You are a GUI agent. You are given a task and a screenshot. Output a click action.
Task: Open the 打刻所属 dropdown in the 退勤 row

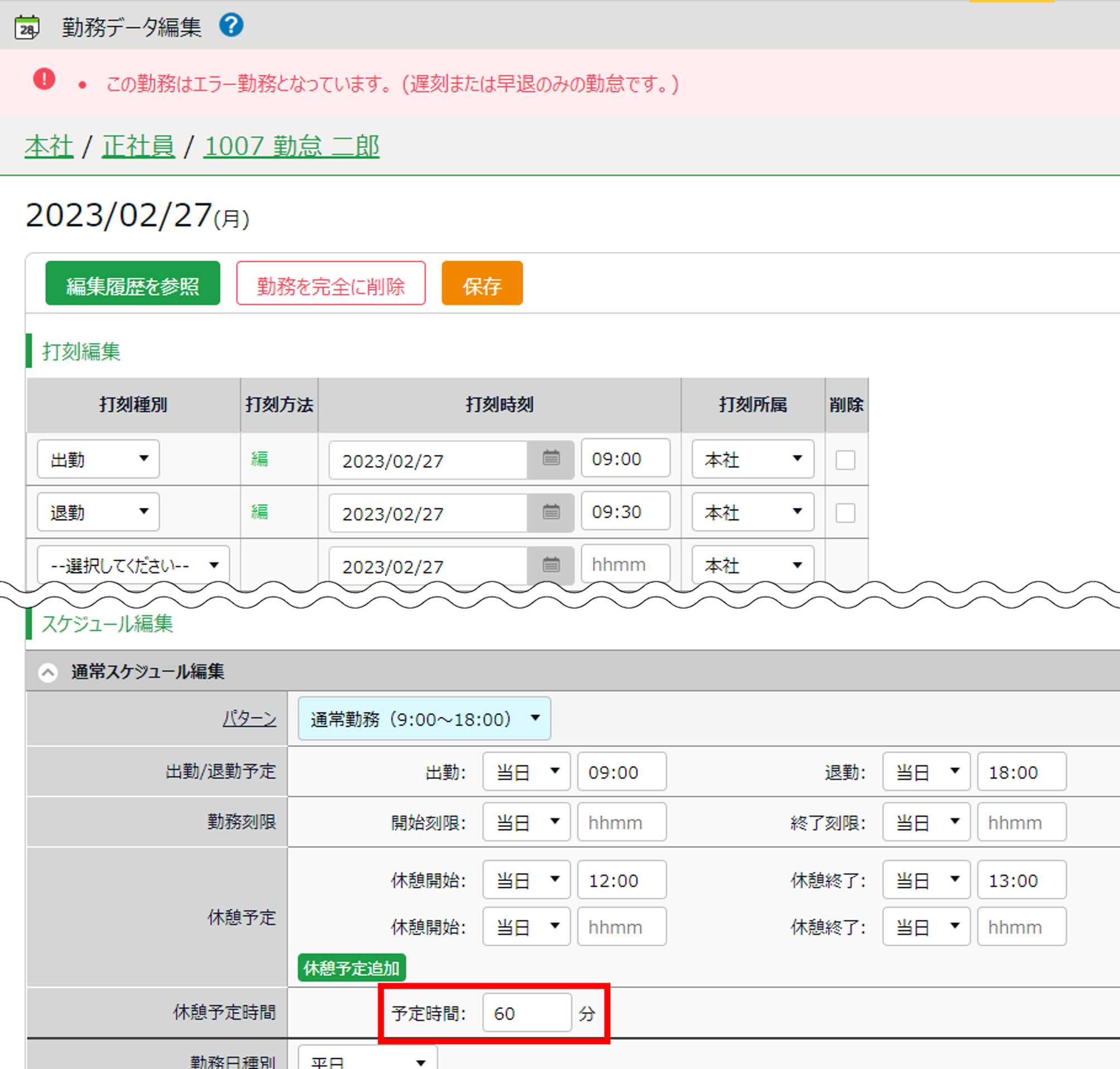(752, 512)
